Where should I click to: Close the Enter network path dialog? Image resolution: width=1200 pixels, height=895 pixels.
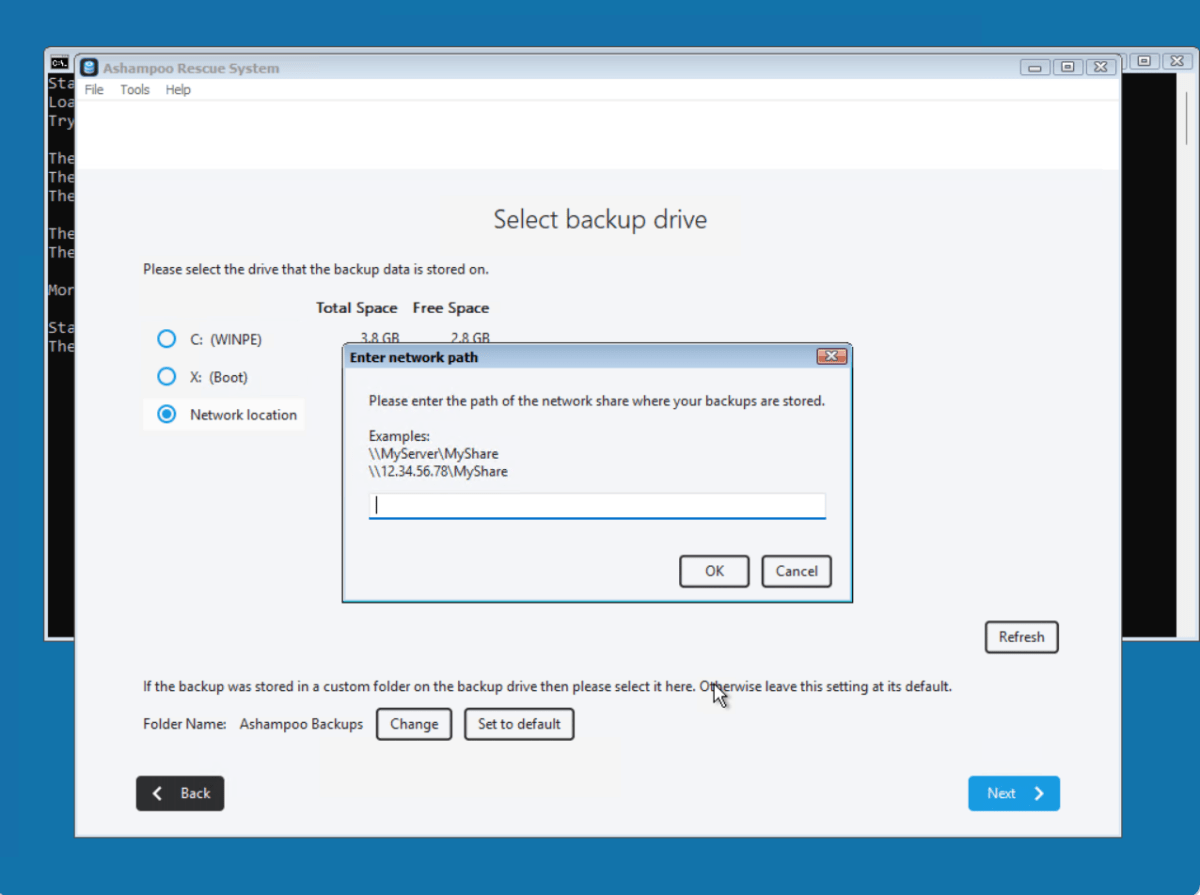pos(831,357)
